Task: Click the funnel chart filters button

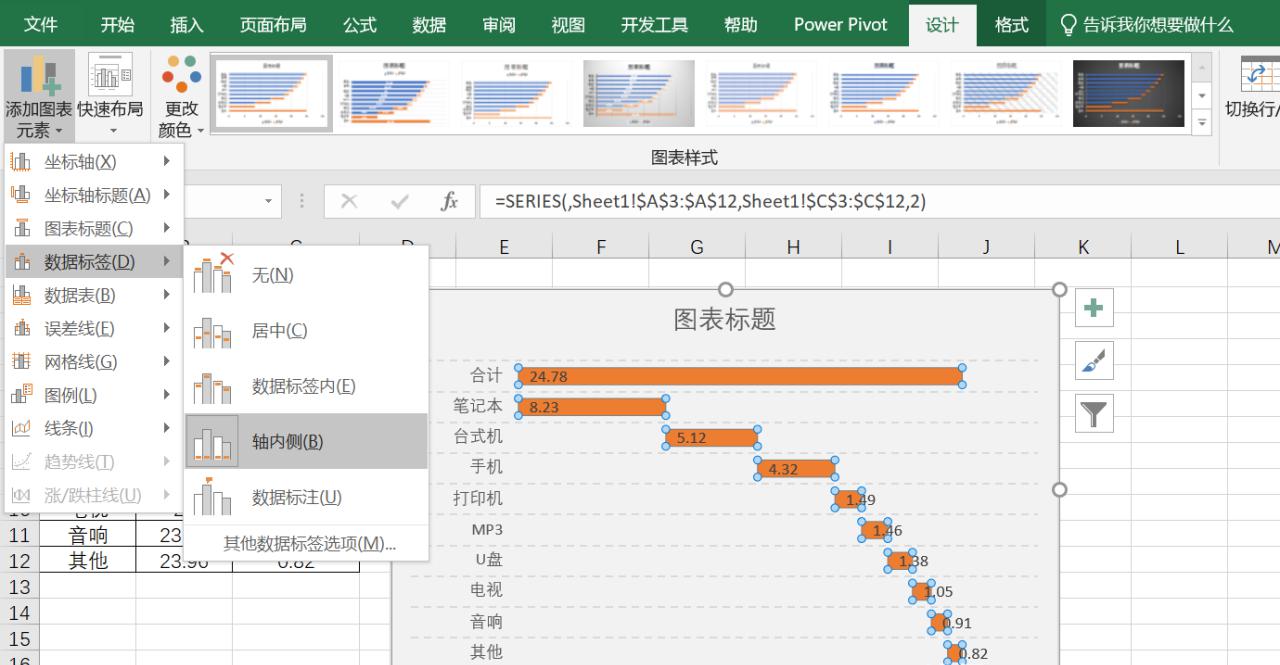Action: [1094, 412]
